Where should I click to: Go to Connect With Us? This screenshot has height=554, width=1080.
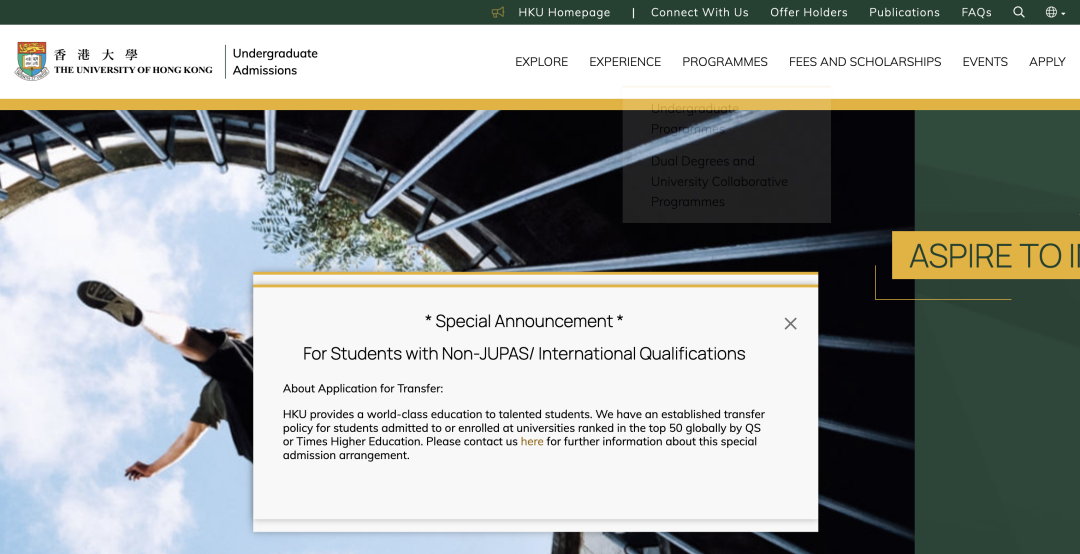(x=699, y=12)
